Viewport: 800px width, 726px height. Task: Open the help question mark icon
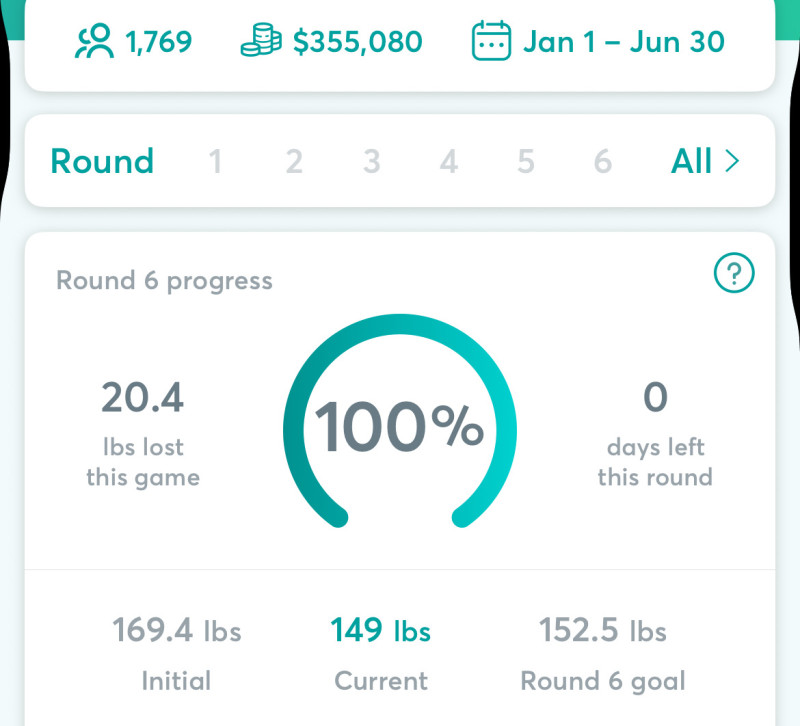pyautogui.click(x=734, y=273)
